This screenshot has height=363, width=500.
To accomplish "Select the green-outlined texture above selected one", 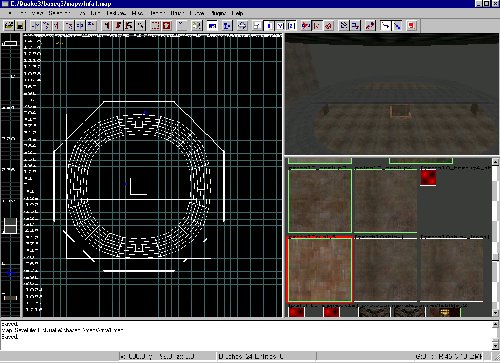I will point(320,201).
